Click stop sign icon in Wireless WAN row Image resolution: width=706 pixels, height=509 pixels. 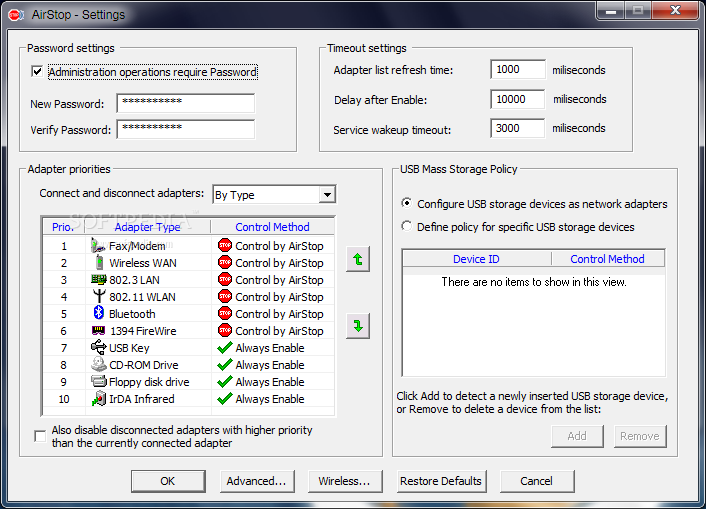tap(225, 263)
